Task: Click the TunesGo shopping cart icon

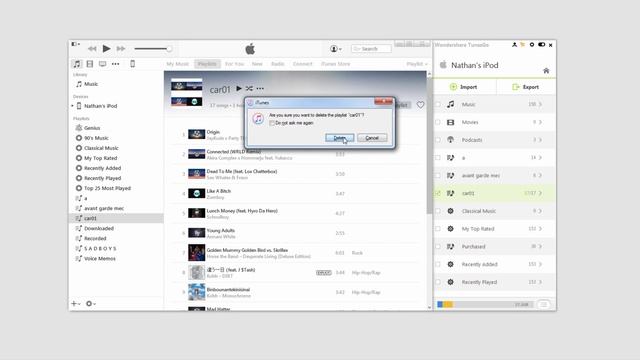Action: [x=522, y=45]
